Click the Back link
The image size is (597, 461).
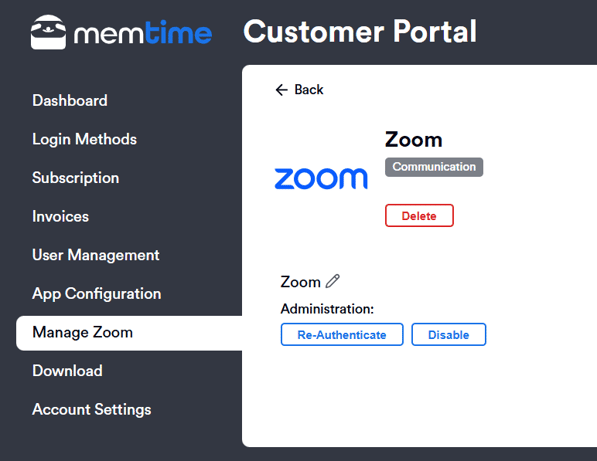point(299,90)
